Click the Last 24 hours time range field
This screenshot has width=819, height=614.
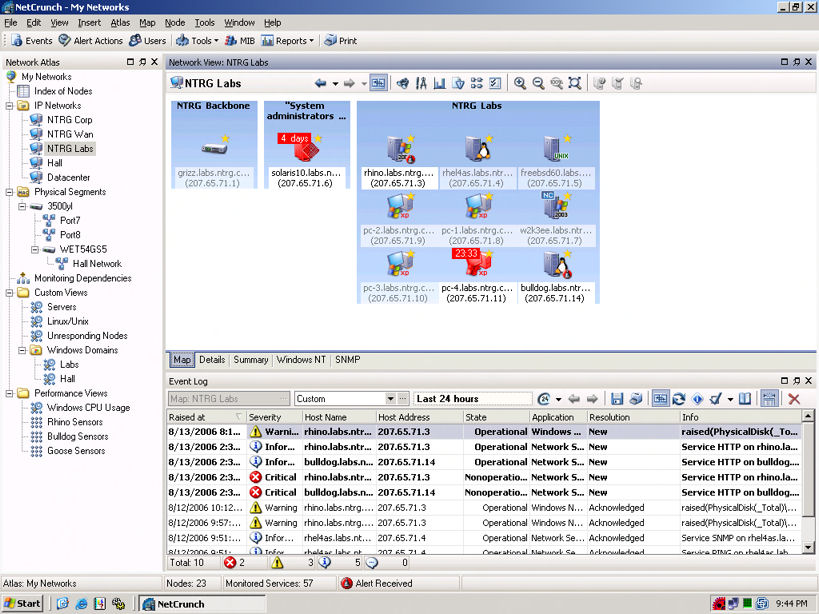pyautogui.click(x=472, y=399)
